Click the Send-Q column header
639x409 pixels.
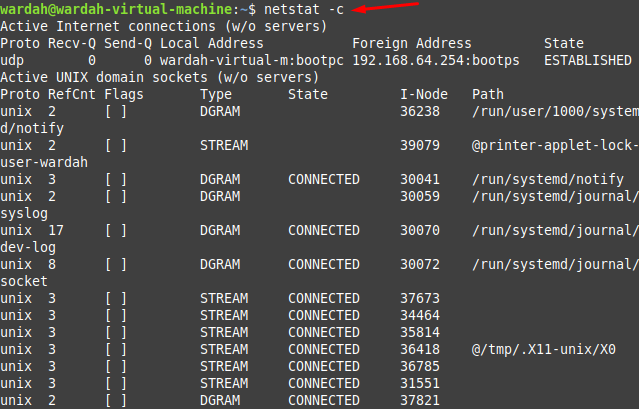click(x=128, y=43)
